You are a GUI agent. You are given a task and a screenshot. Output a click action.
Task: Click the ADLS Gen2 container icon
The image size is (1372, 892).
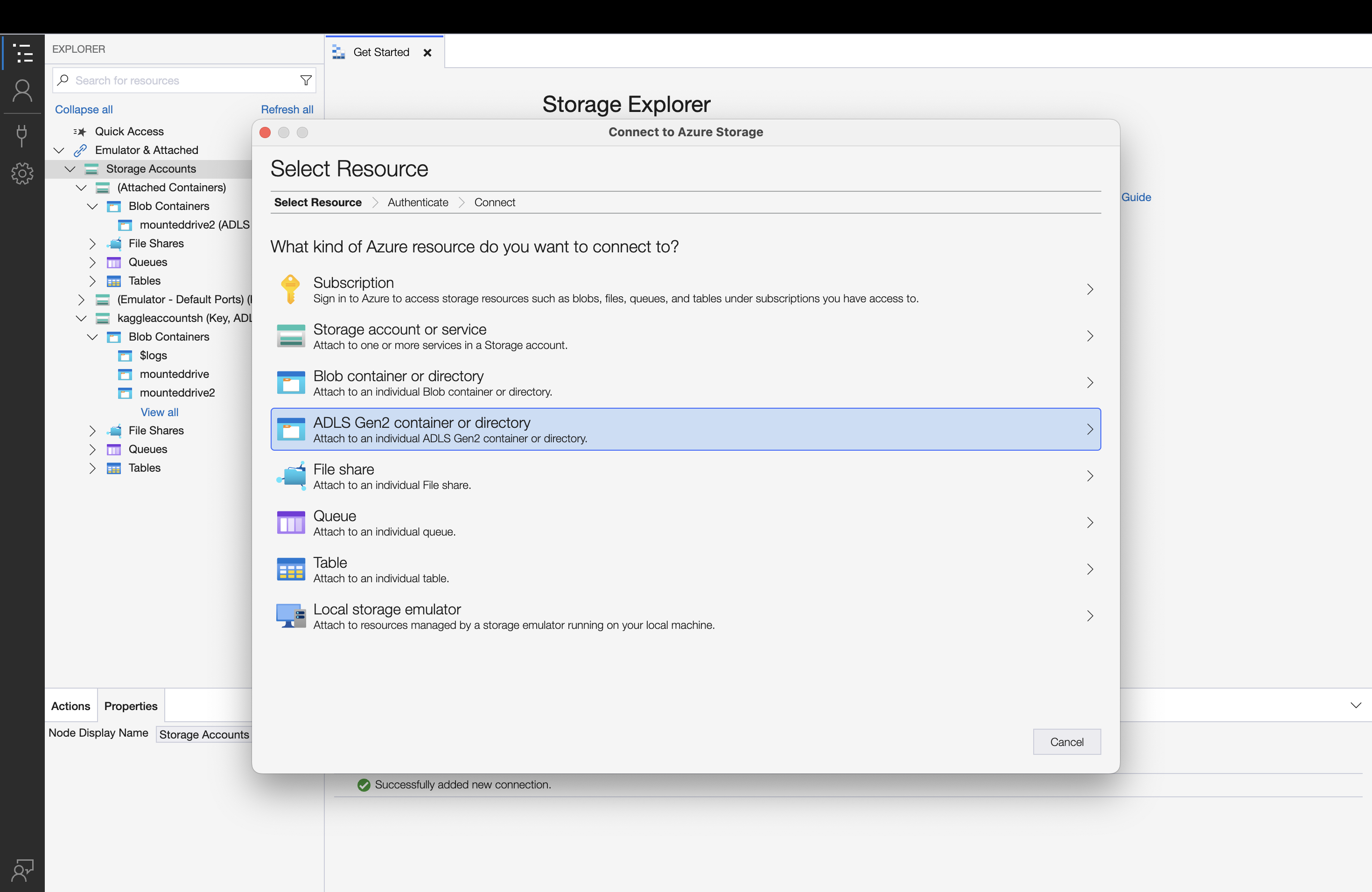[x=291, y=429]
